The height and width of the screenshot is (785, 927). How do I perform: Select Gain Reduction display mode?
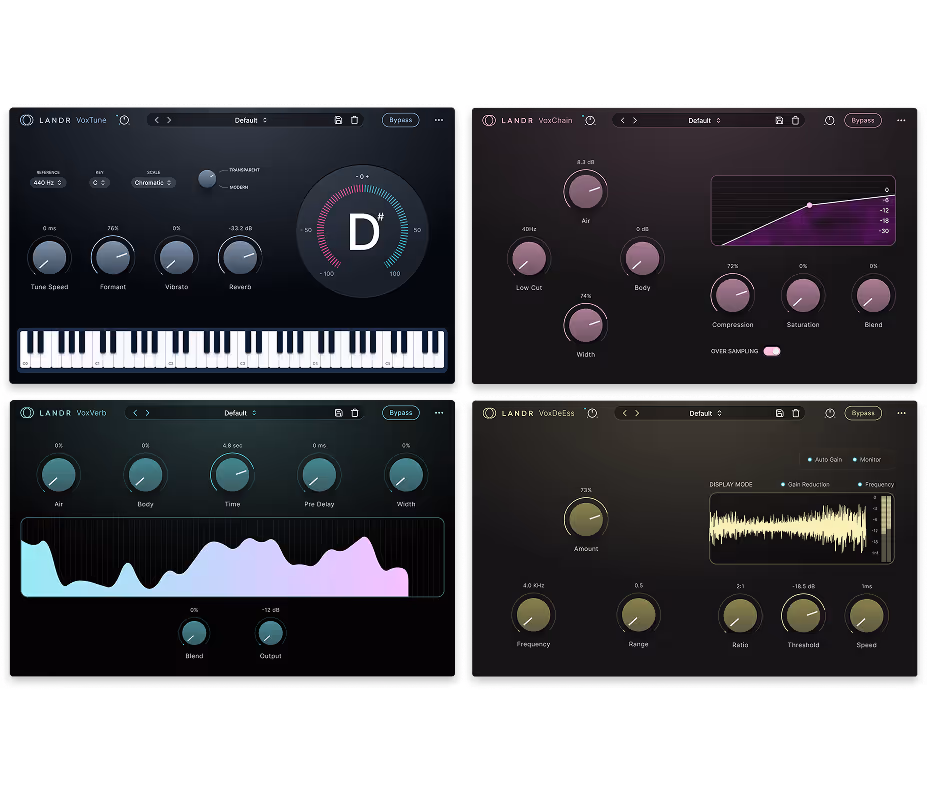[805, 485]
